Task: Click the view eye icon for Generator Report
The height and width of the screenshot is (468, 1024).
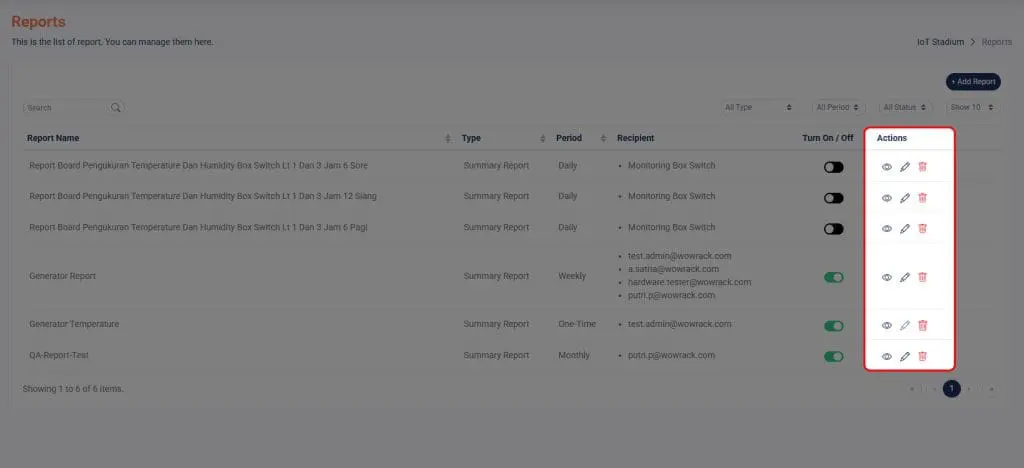Action: (886, 277)
